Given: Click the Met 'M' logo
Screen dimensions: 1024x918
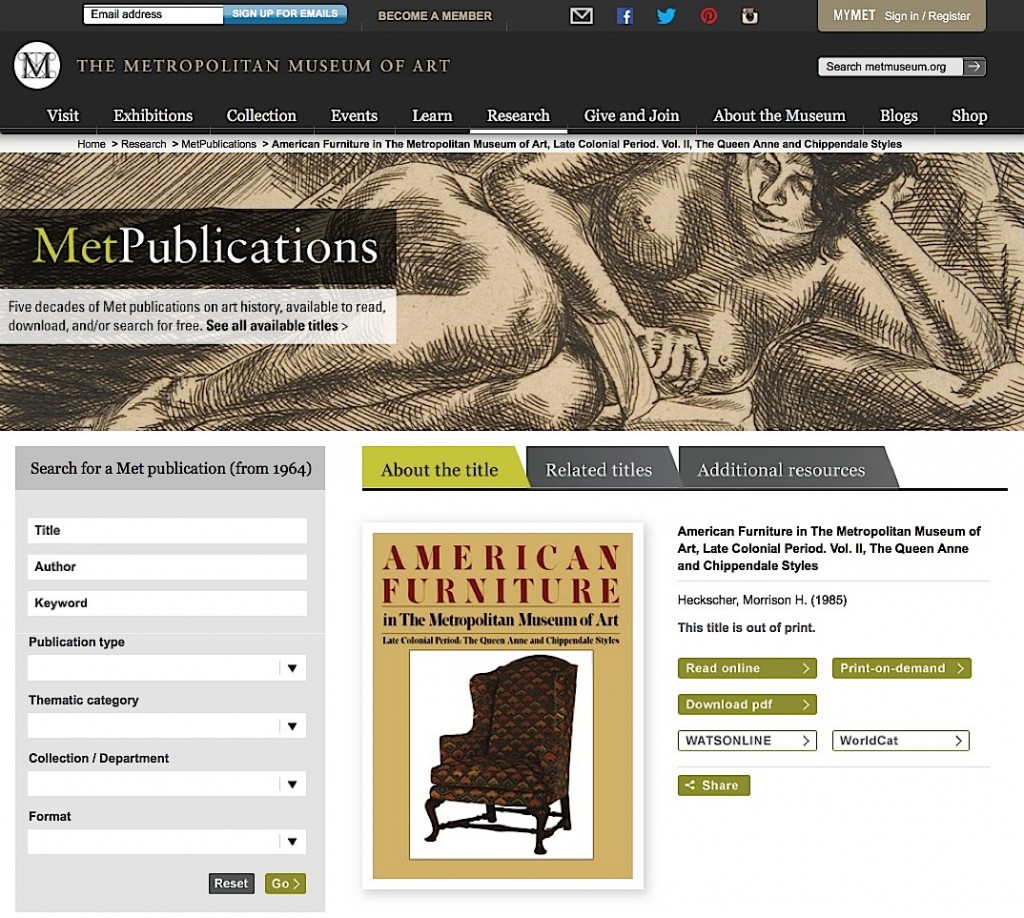Looking at the screenshot, I should click(x=37, y=65).
